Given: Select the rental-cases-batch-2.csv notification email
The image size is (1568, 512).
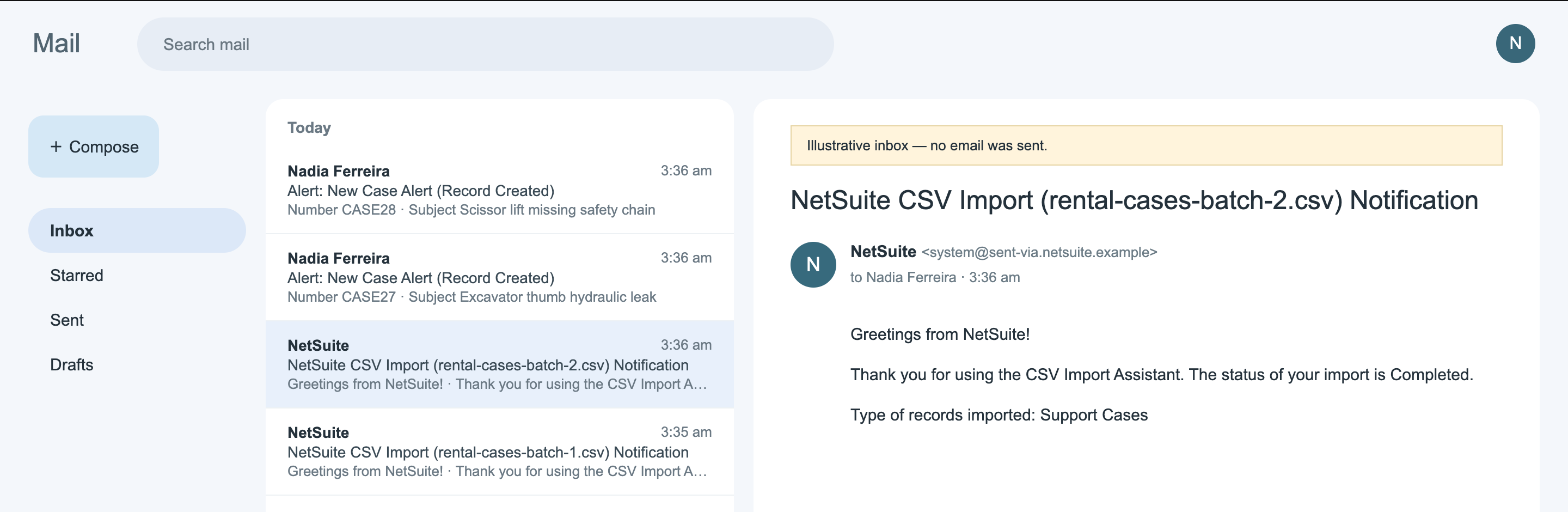Looking at the screenshot, I should click(499, 365).
